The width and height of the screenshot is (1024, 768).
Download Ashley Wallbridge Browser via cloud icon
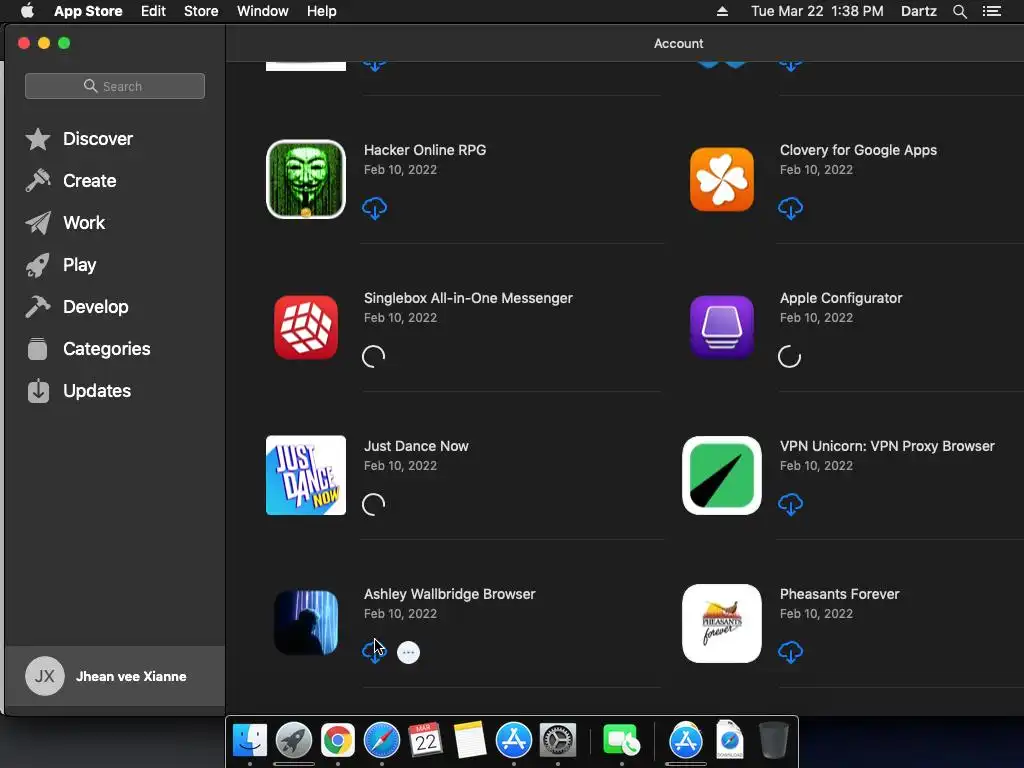point(374,651)
